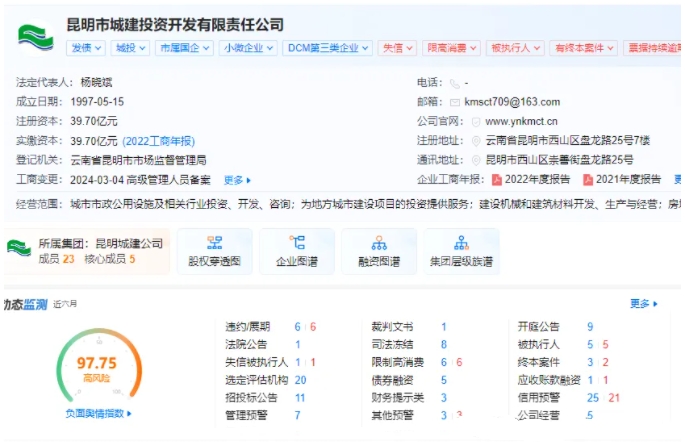Click the 2021年度报告 text link
The height and width of the screenshot is (442, 685).
pyautogui.click(x=628, y=180)
